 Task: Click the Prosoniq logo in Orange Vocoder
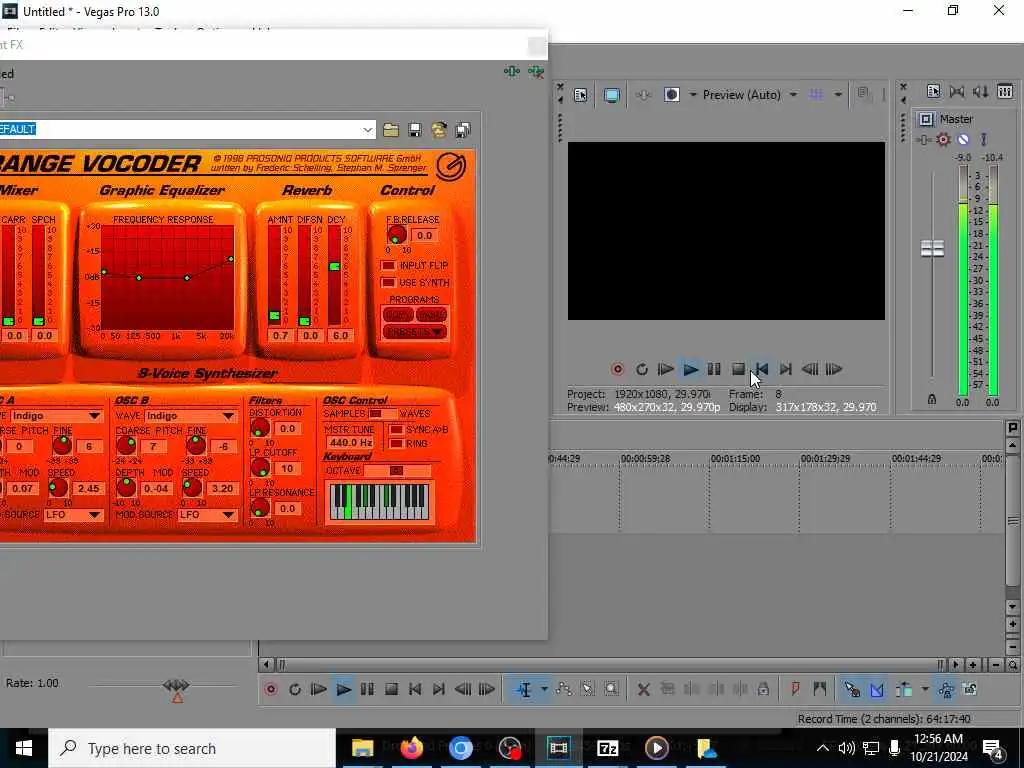[x=451, y=167]
